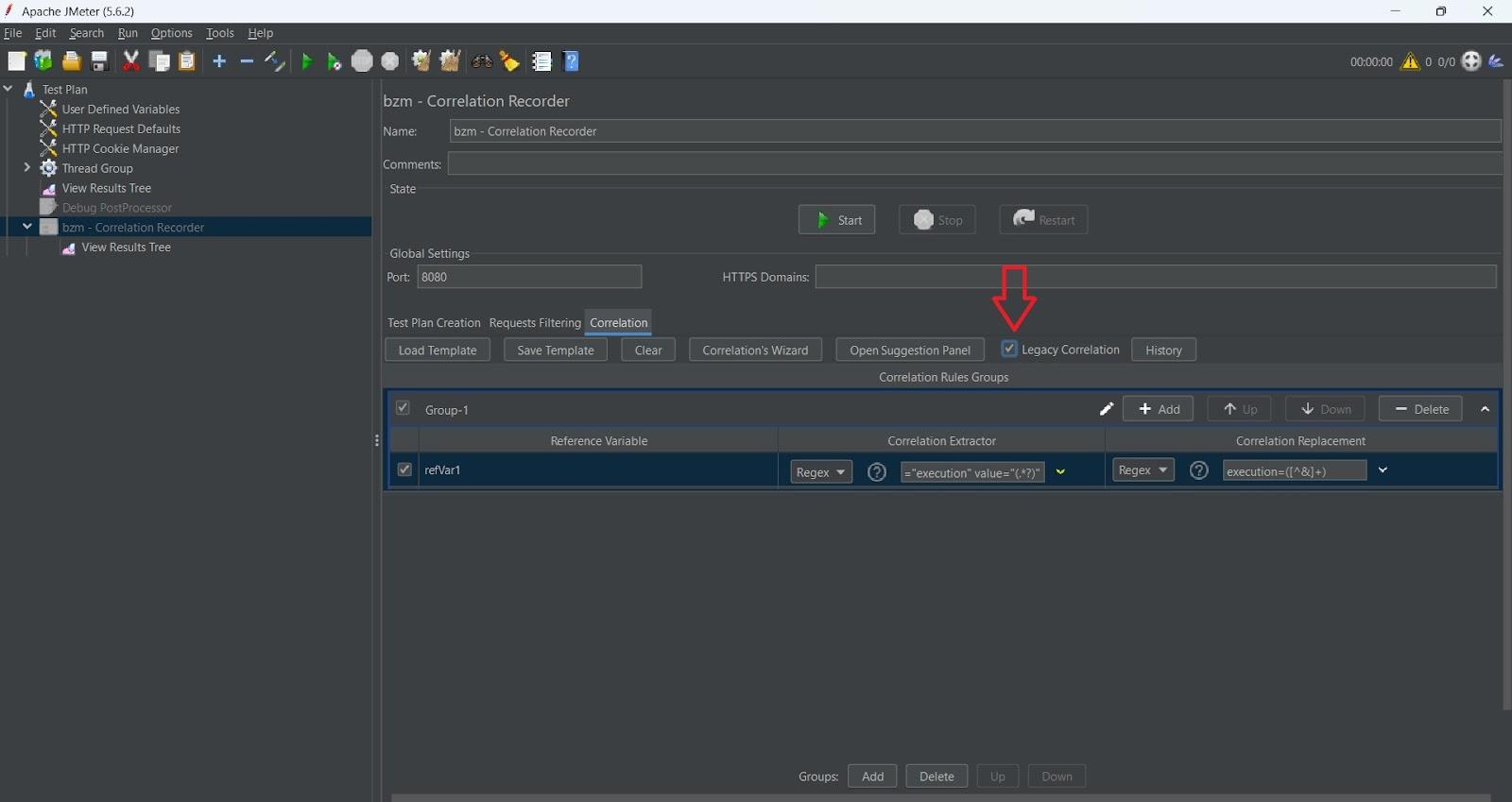Collapse the Group-1 rules panel arrow

pyautogui.click(x=1485, y=409)
